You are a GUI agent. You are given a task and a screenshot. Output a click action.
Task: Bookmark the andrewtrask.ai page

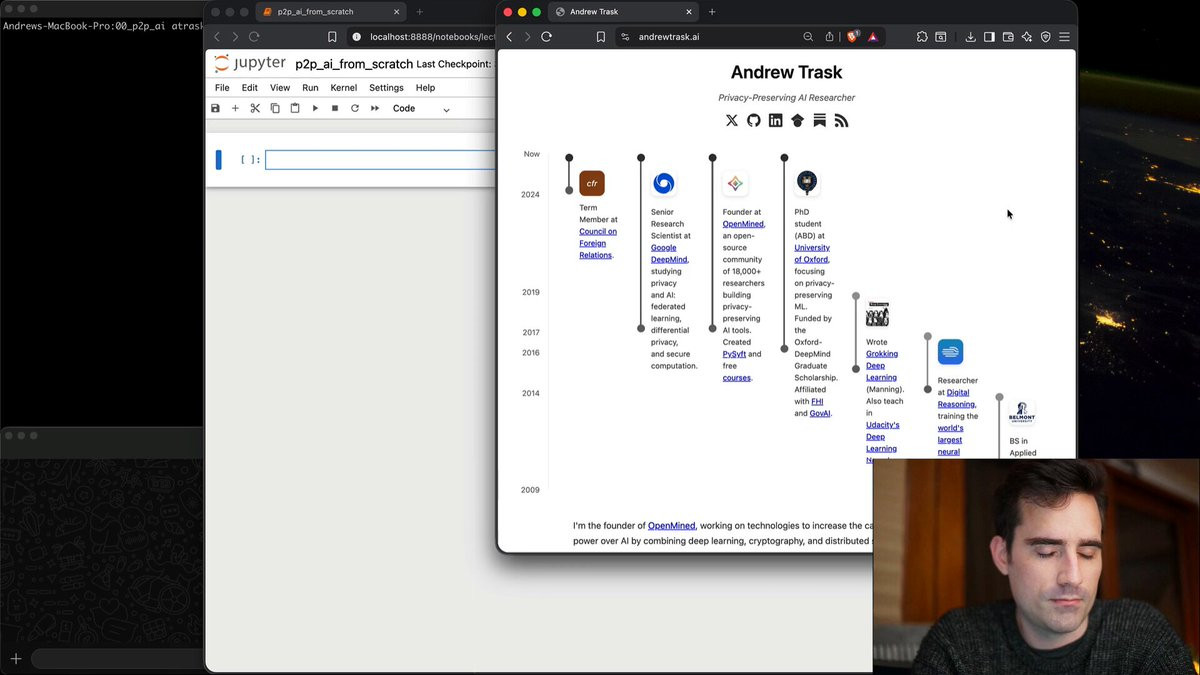tap(601, 37)
